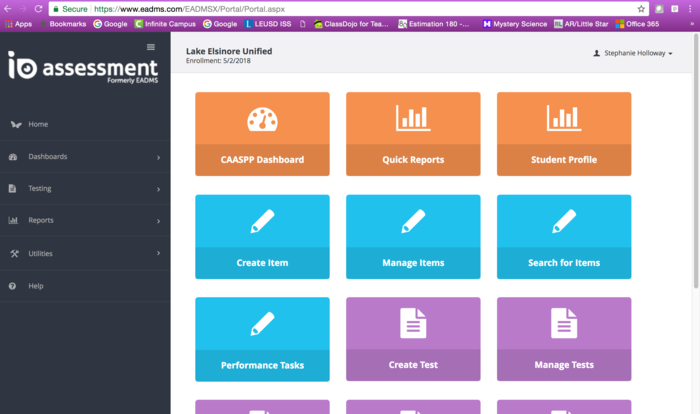This screenshot has height=414, width=700.
Task: Bookmark this page with the star icon
Action: (x=641, y=8)
